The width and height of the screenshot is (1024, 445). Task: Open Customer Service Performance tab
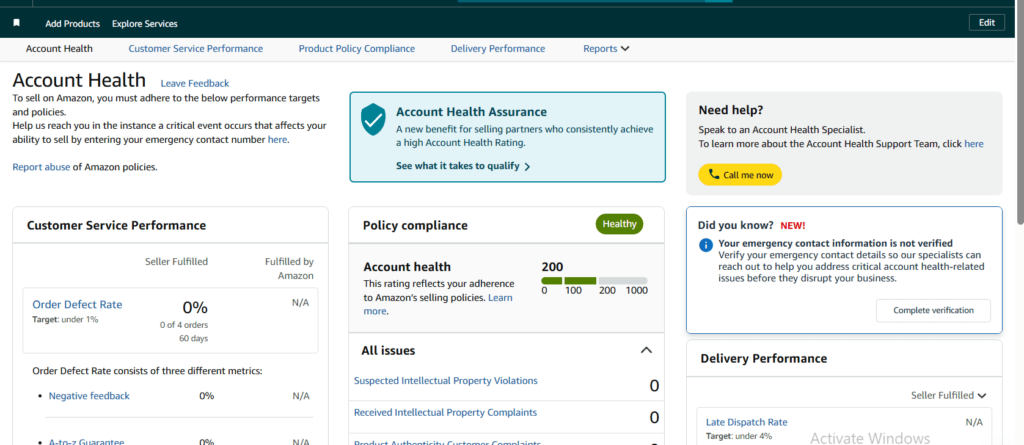[x=196, y=48]
